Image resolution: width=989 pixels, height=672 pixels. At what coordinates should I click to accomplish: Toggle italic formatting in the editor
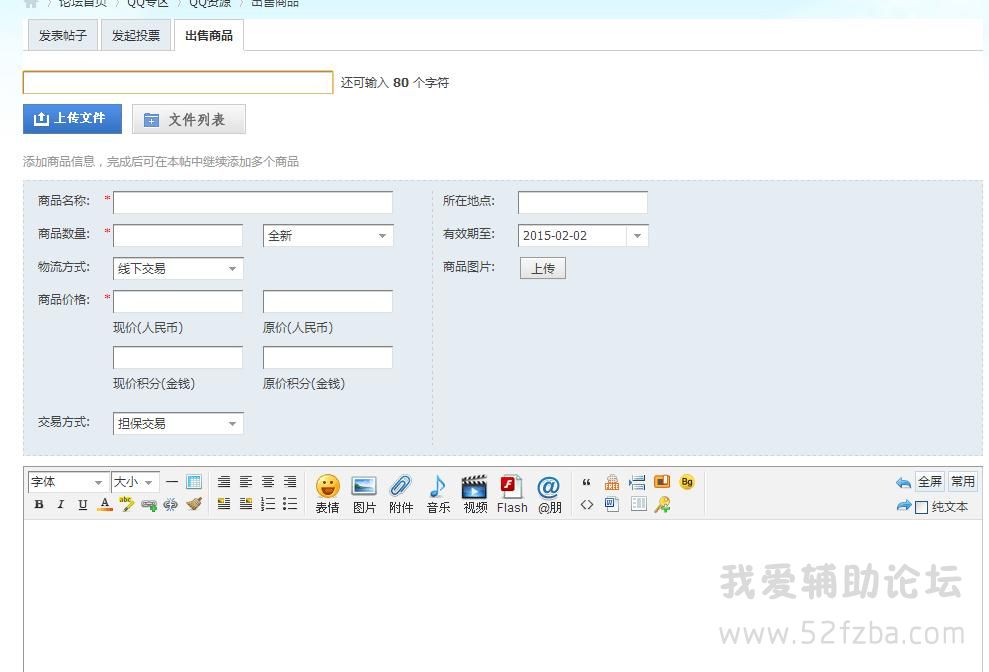[x=61, y=504]
